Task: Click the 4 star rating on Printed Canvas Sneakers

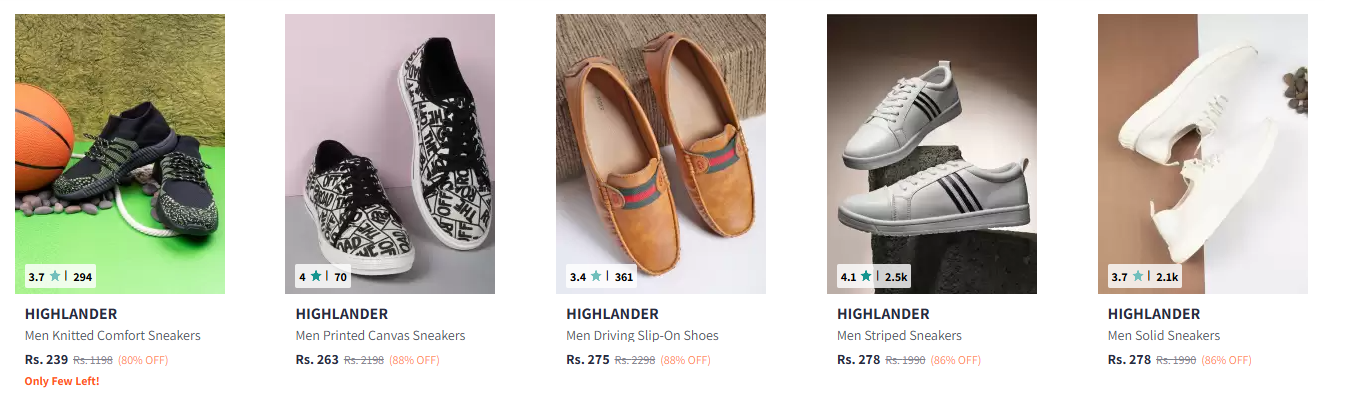Action: 323,277
